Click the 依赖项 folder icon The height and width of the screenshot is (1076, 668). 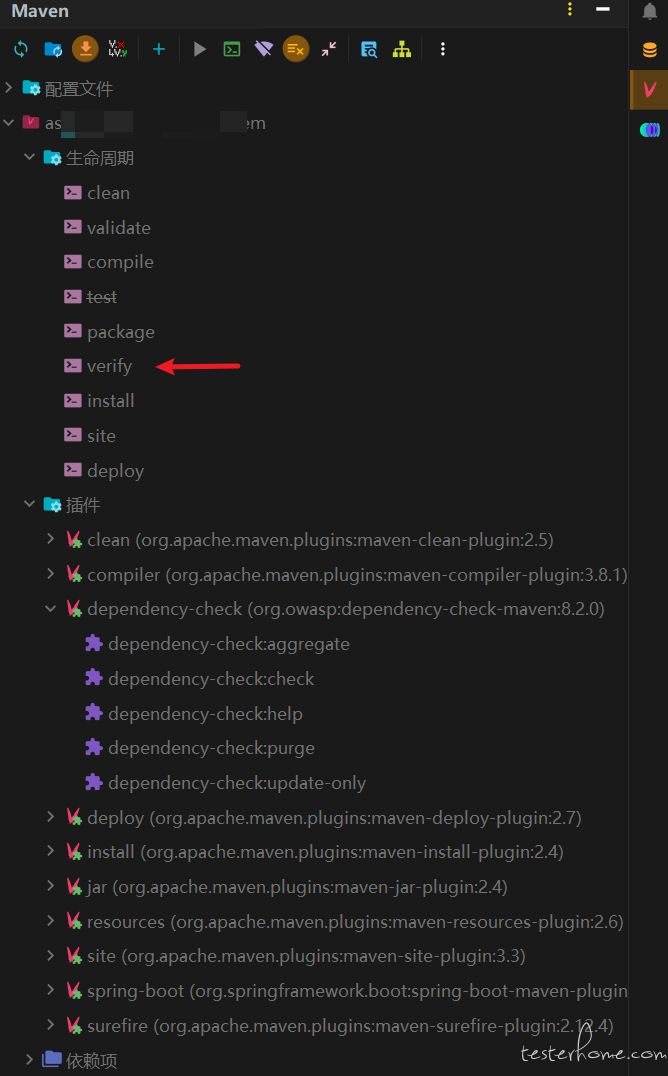click(x=52, y=1060)
